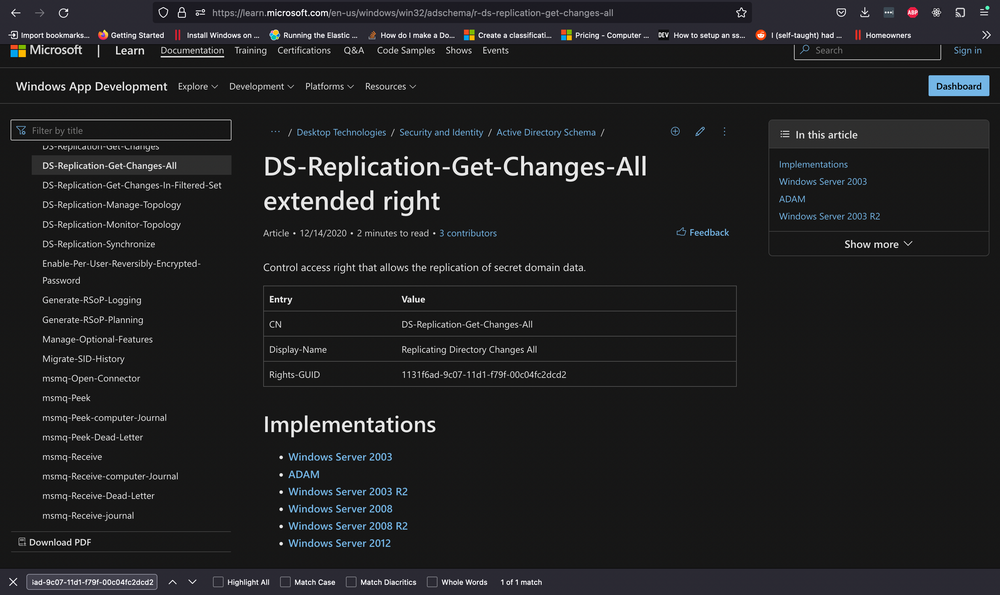Bookmark this page with the star icon
The height and width of the screenshot is (595, 1000).
pyautogui.click(x=741, y=13)
